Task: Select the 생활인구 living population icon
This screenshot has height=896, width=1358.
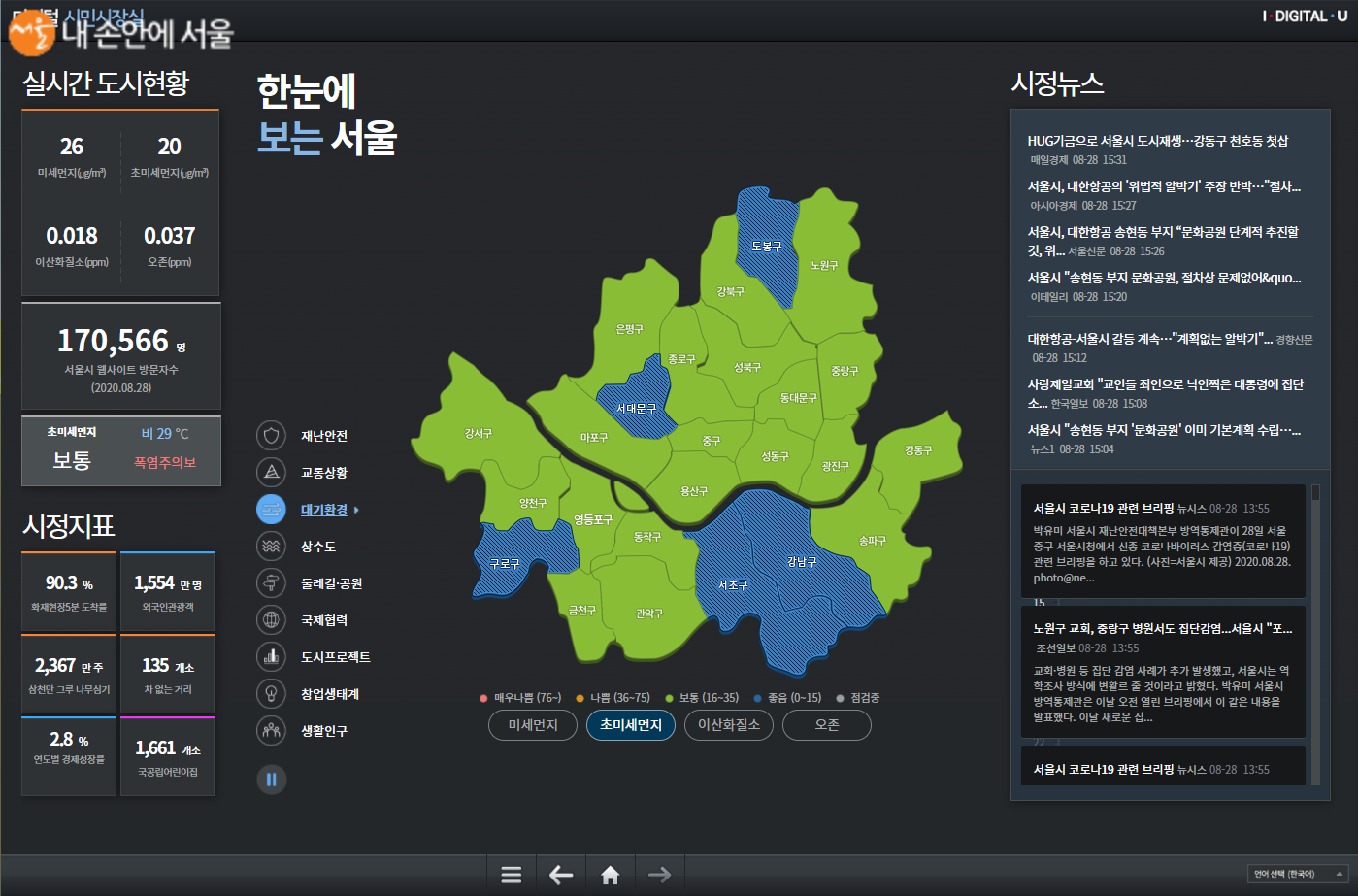Action: tap(272, 730)
